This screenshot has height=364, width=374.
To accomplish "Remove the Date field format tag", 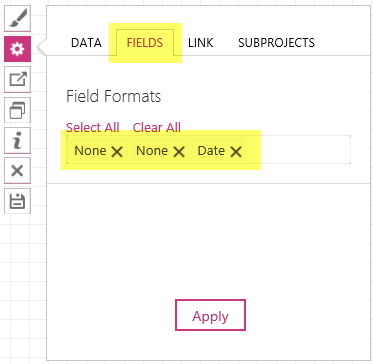I will 236,152.
